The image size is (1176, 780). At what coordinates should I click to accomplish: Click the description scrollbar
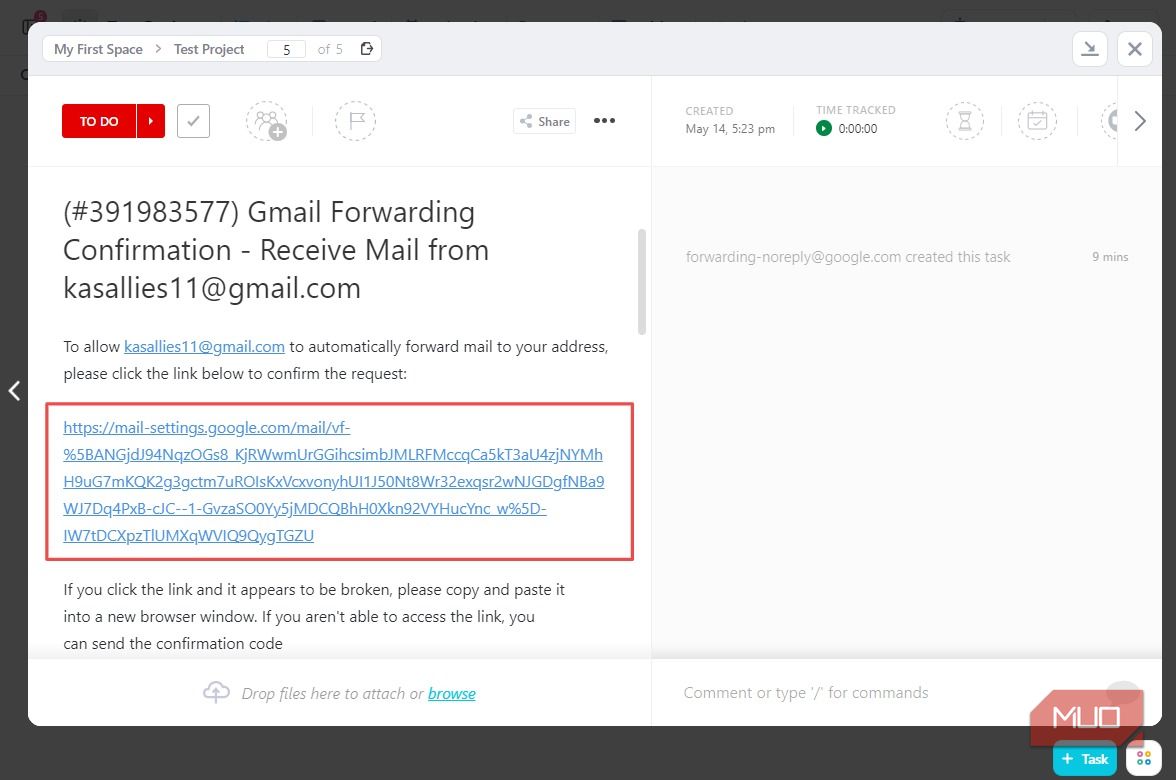point(641,282)
